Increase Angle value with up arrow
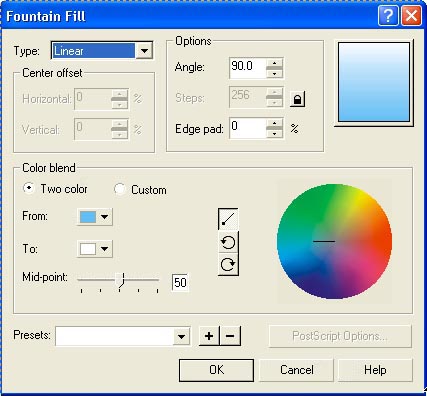The height and width of the screenshot is (396, 427). click(275, 63)
